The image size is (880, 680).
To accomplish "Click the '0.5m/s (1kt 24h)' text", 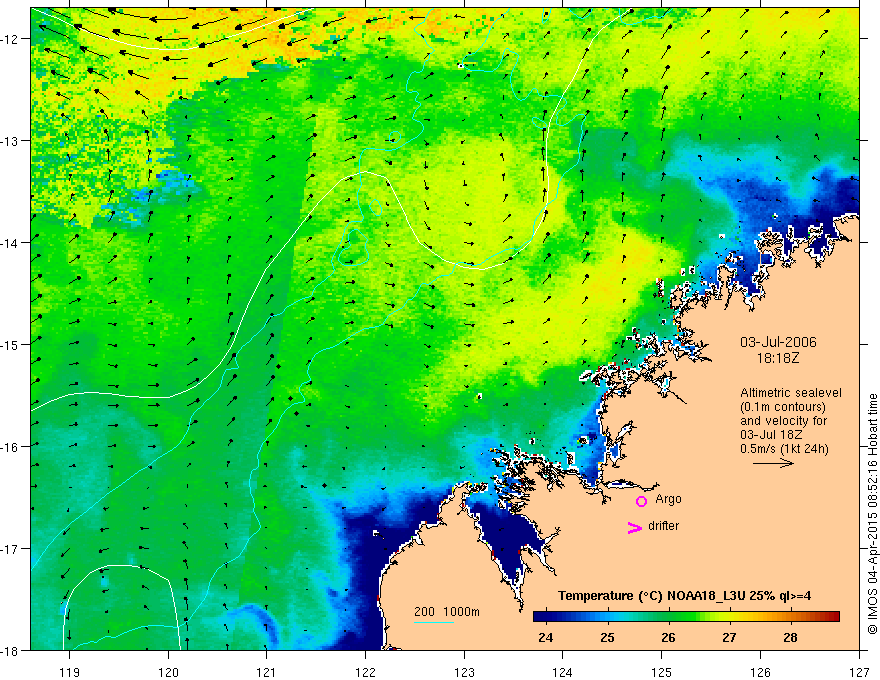I will tap(784, 449).
